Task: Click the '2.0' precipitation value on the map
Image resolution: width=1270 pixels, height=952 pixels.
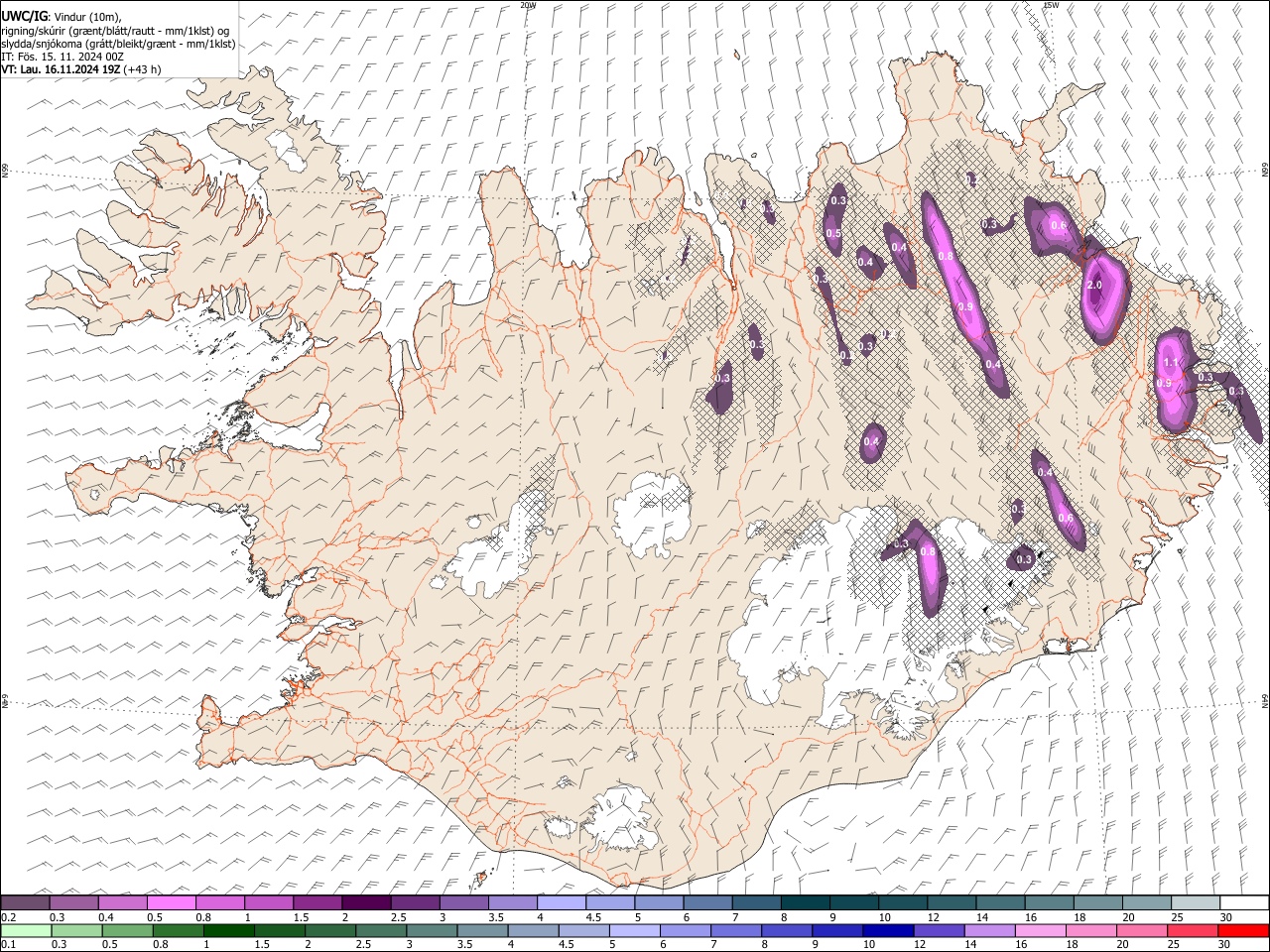Action: pos(1095,286)
